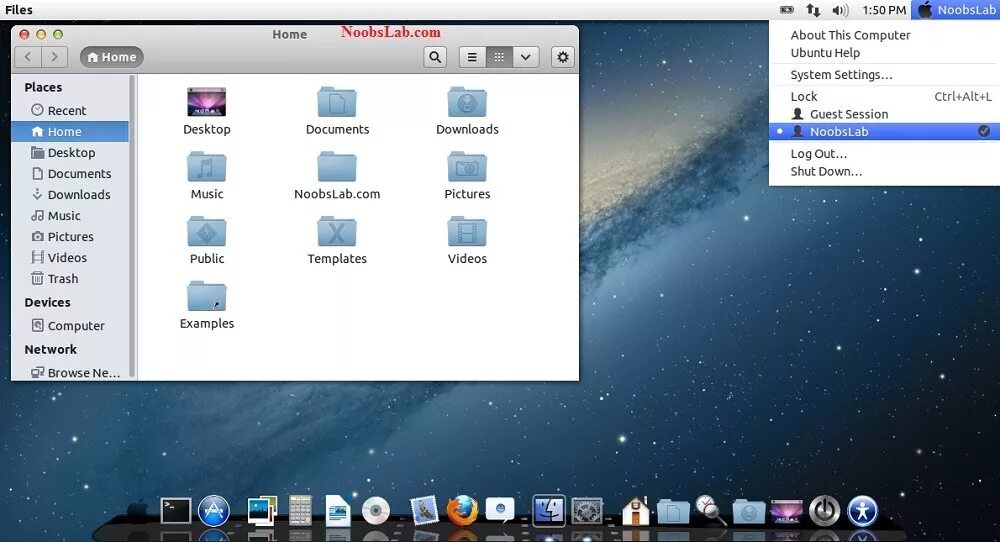Click the Desktop screen icon in the dock
The height and width of the screenshot is (542, 1000).
(x=787, y=511)
